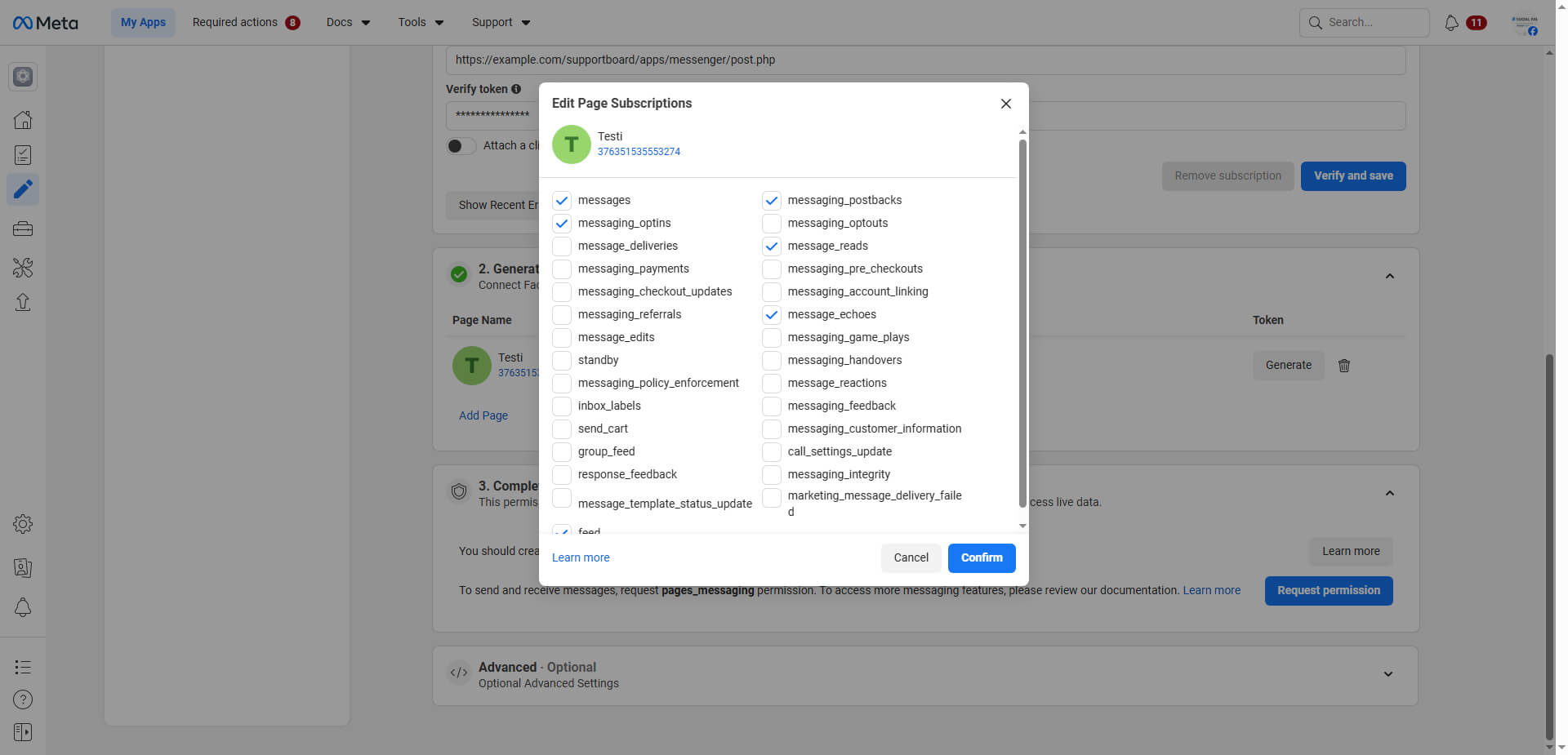This screenshot has height=755, width=1568.
Task: Open the Tools dropdown menu
Action: (x=421, y=23)
